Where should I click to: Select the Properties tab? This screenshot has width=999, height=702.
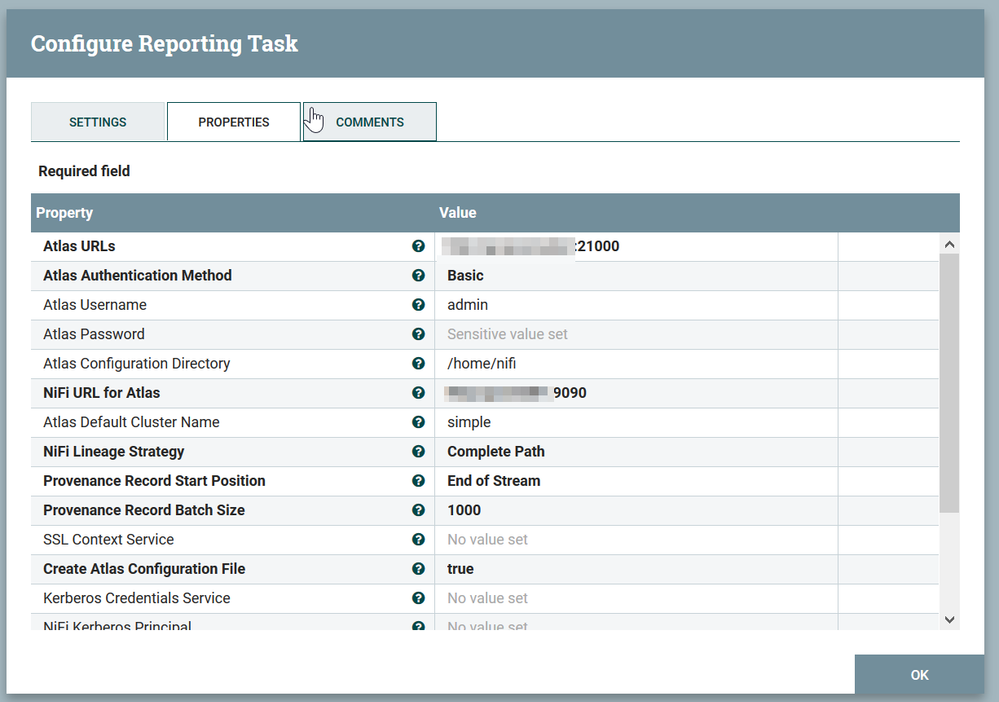(x=233, y=122)
